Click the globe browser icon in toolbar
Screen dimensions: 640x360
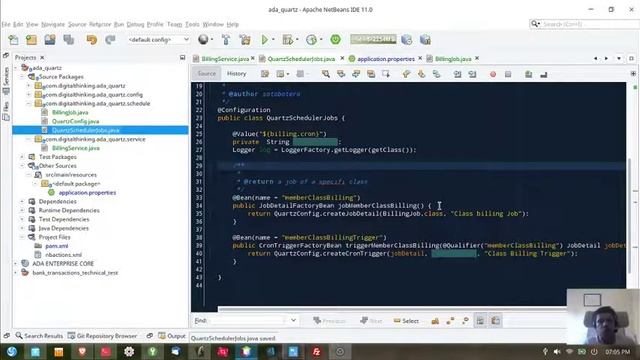click(203, 40)
